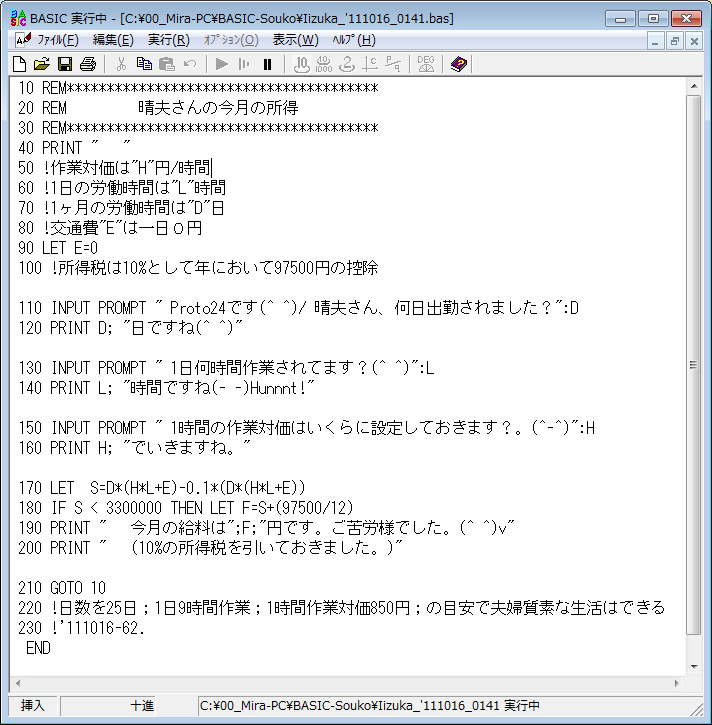Image resolution: width=712 pixels, height=725 pixels.
Task: Click line 180 IF S < 3300000
Action: [186, 508]
